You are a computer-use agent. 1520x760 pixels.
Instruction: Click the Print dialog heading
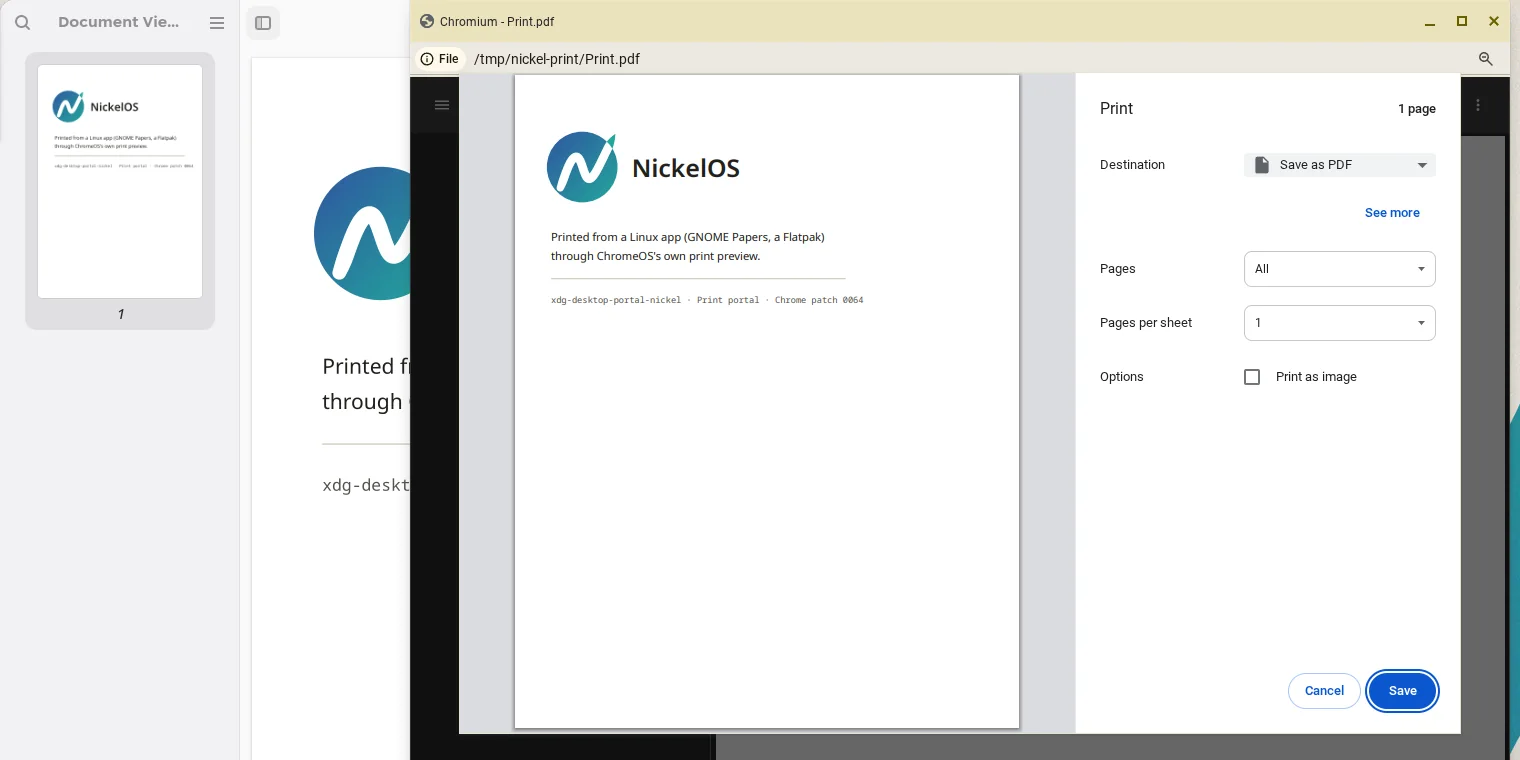(1116, 109)
